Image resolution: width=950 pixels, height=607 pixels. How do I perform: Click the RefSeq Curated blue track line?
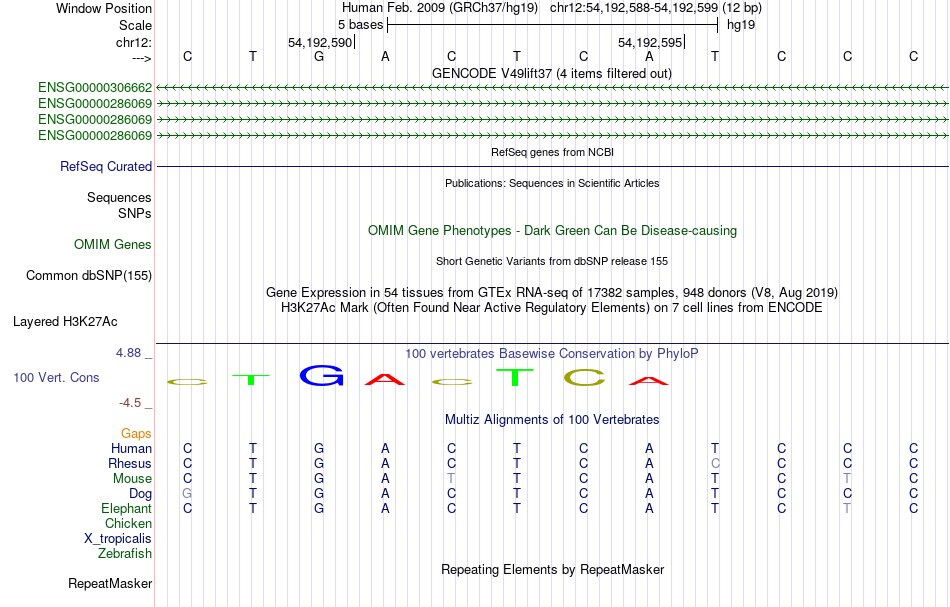point(553,167)
